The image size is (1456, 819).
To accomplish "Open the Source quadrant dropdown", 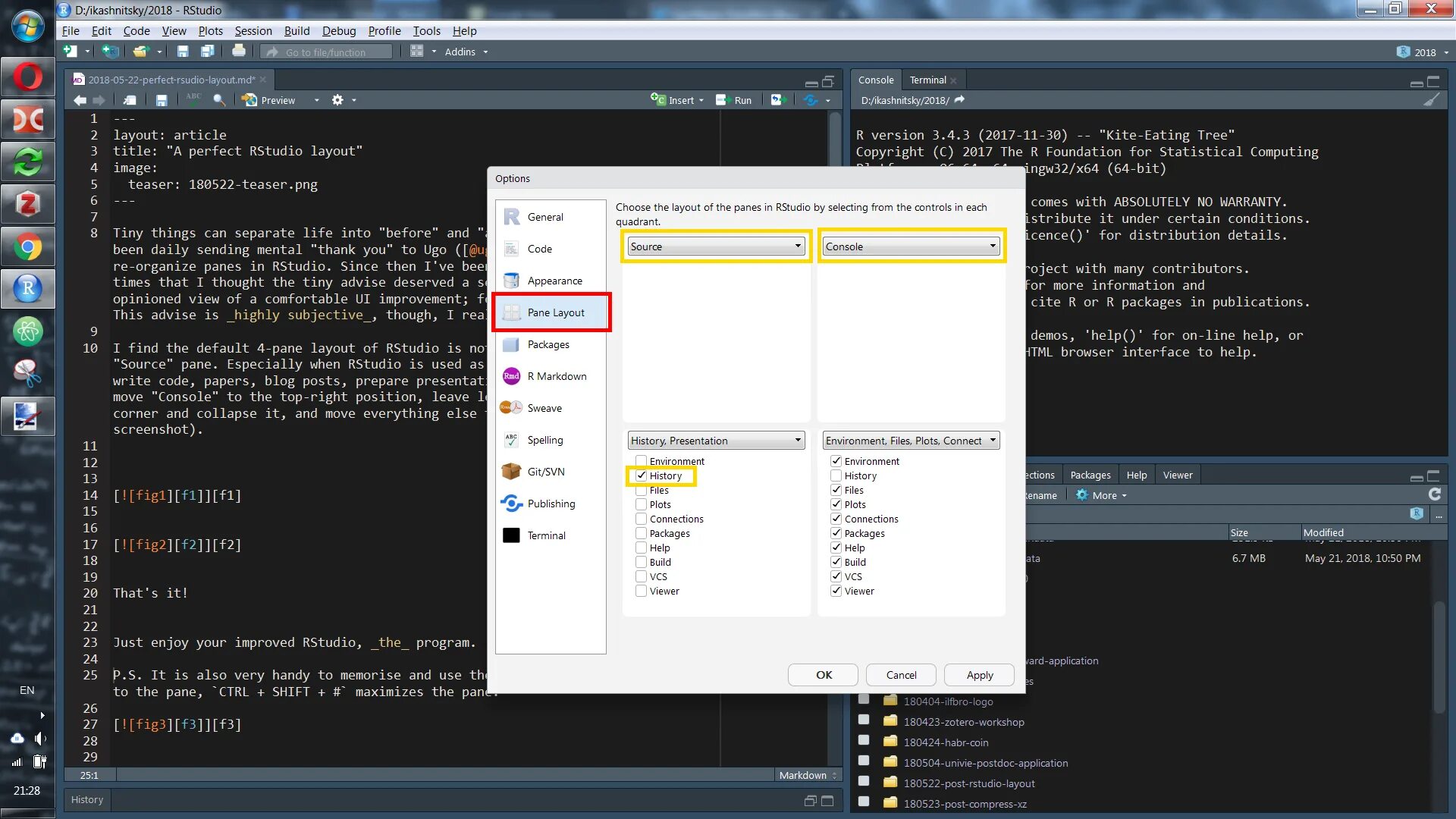I will tap(716, 246).
